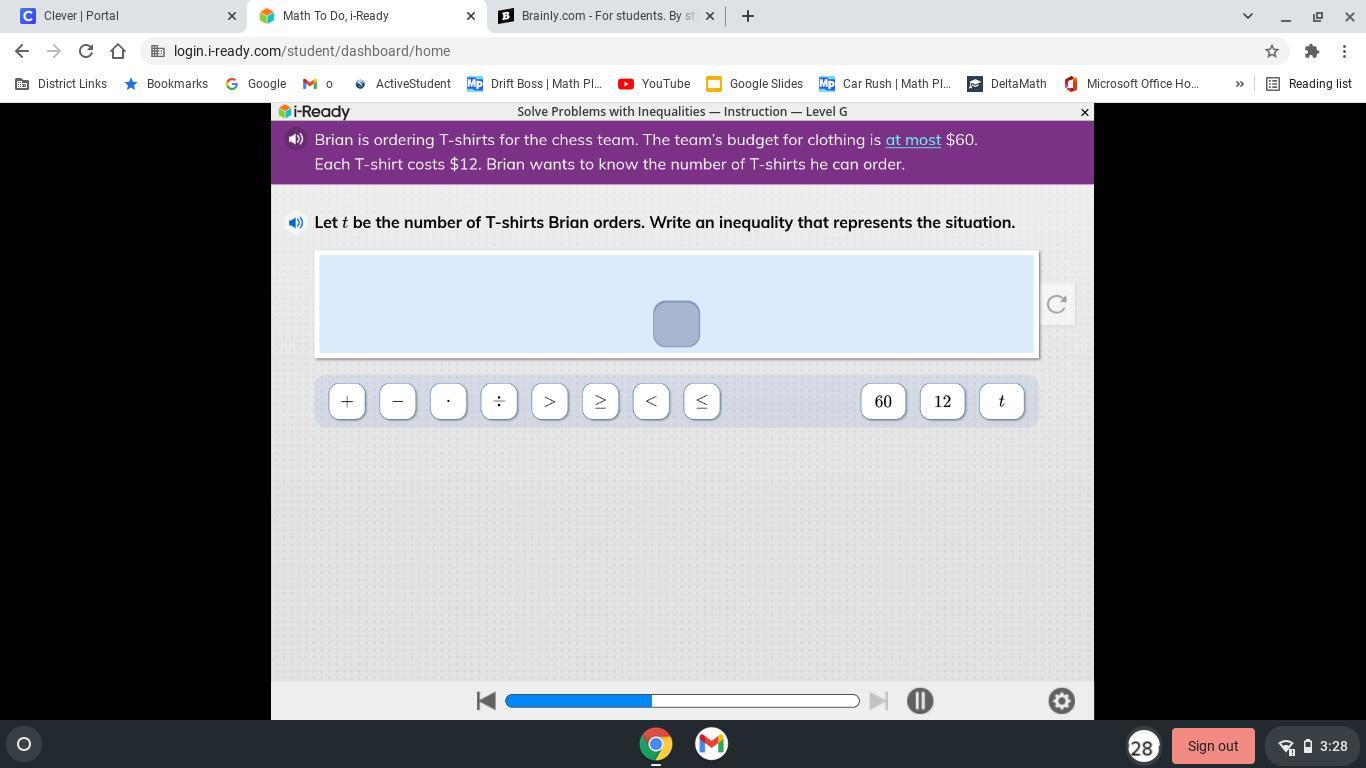The height and width of the screenshot is (768, 1366).
Task: Open the Gmail bookmark in bookmarks bar
Action: pos(318,84)
